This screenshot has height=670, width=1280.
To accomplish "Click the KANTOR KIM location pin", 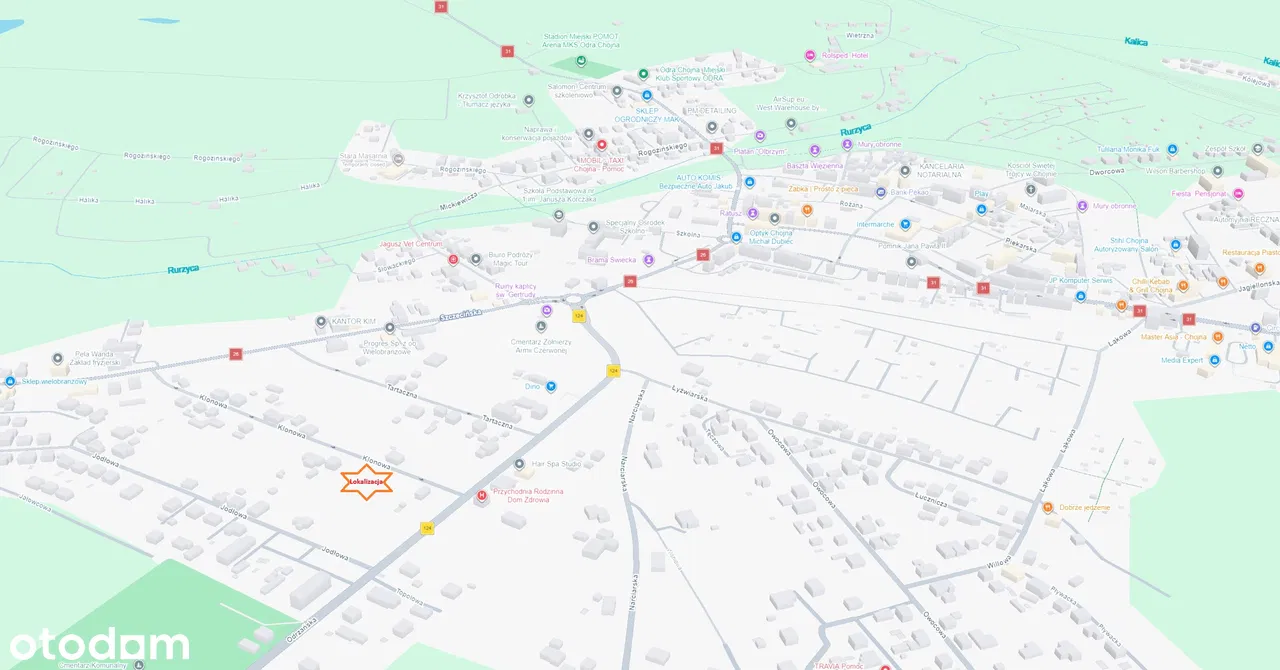I will pos(321,322).
